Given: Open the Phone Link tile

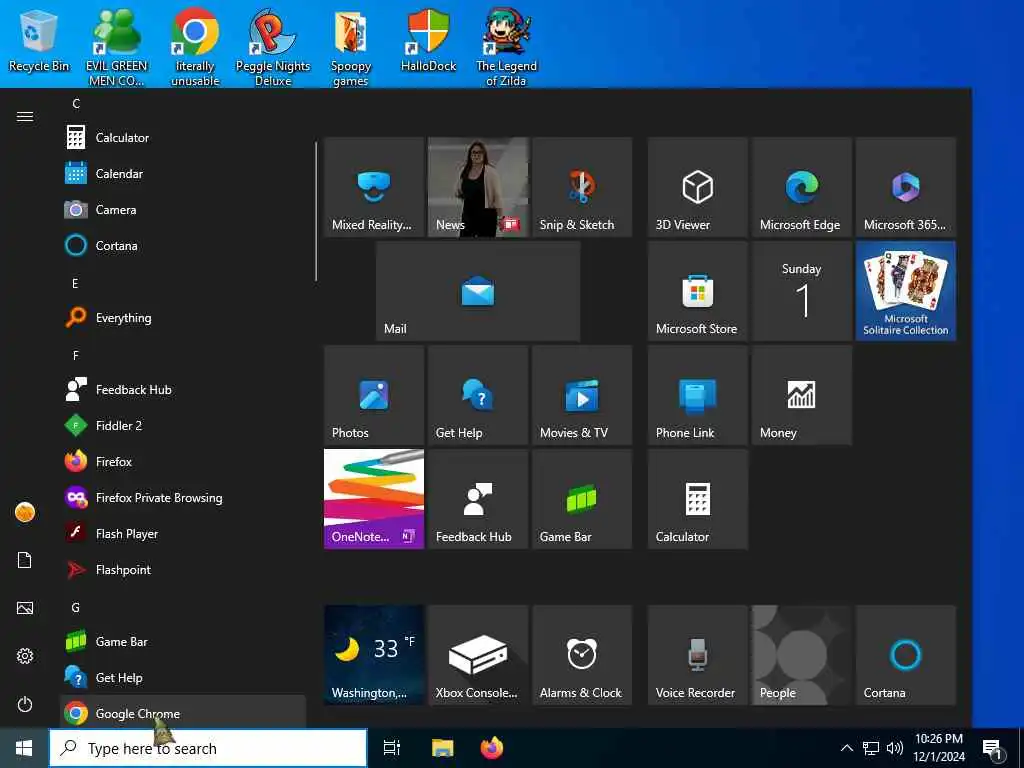Looking at the screenshot, I should coord(697,395).
